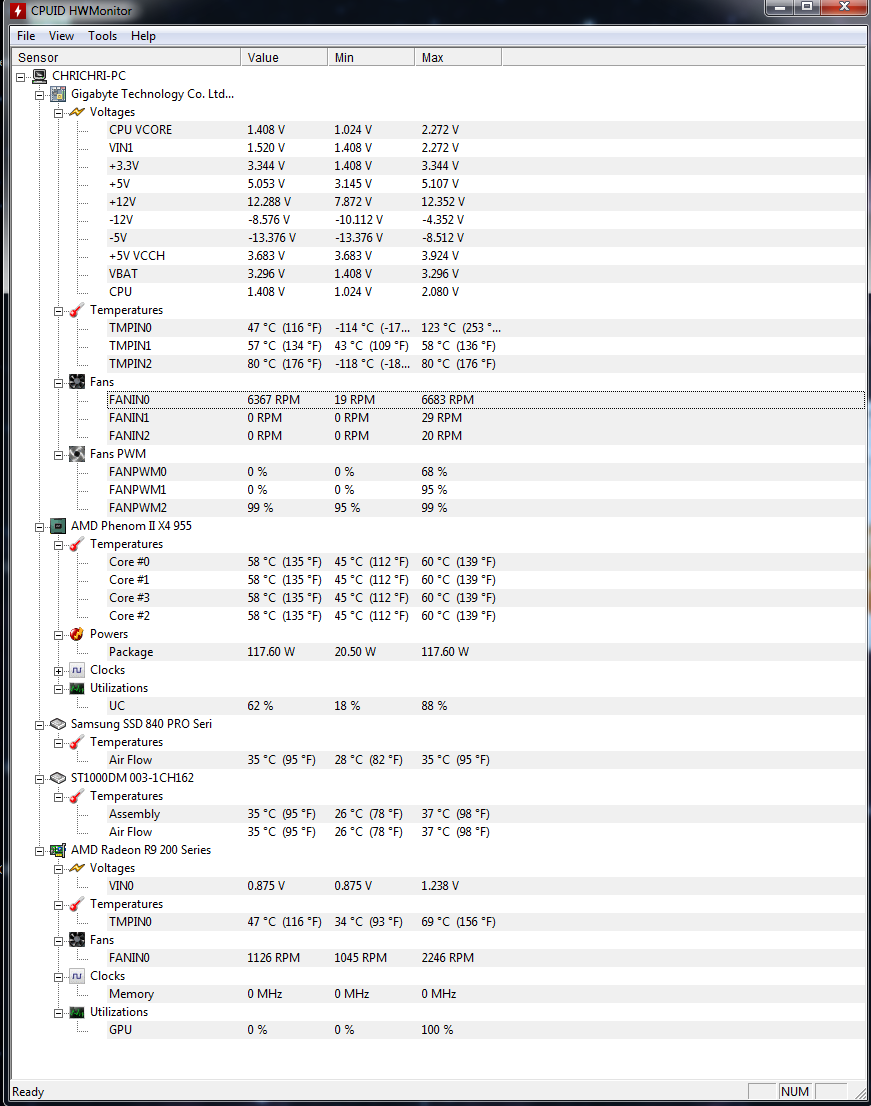The image size is (871, 1106).
Task: Collapse the AMD Phenom II X4 955 node
Action: [x=39, y=527]
